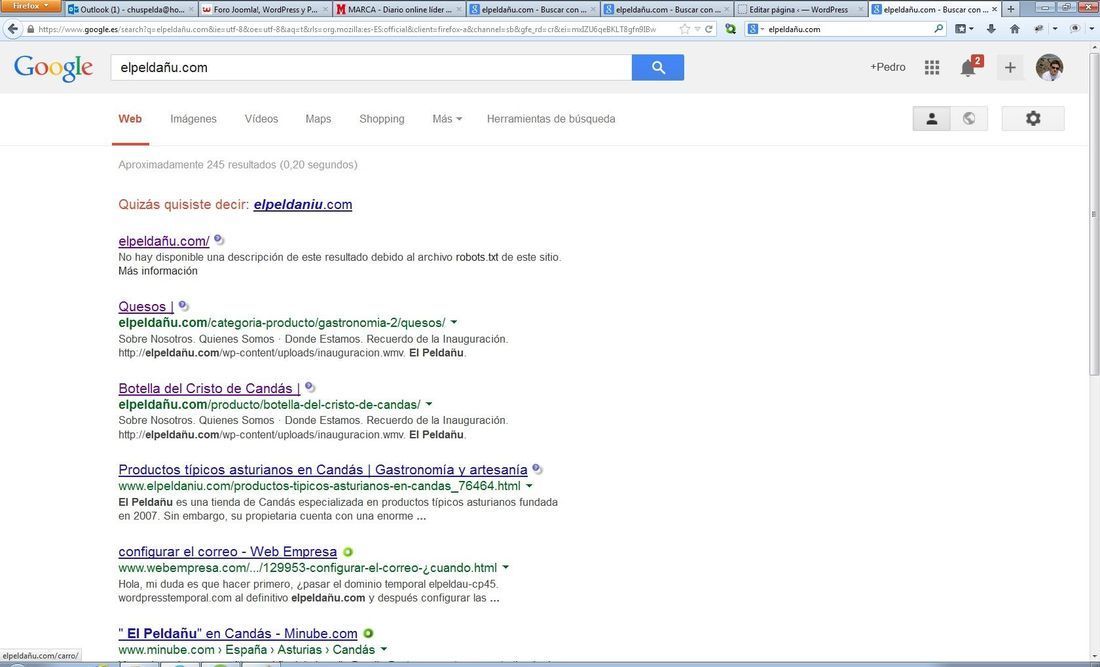Open Herramientas de búsqueda
This screenshot has width=1100, height=667.
pyautogui.click(x=551, y=119)
